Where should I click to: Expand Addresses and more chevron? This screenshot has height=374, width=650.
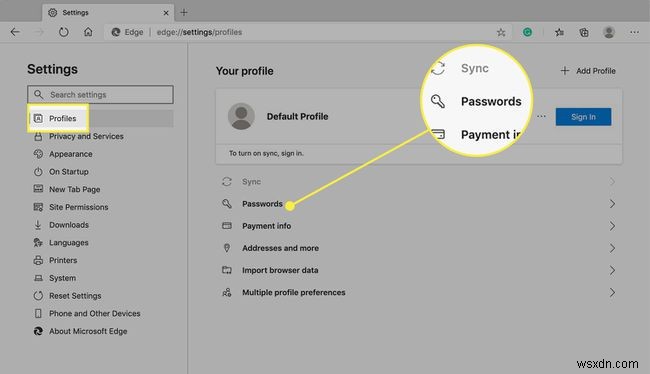pyautogui.click(x=612, y=248)
